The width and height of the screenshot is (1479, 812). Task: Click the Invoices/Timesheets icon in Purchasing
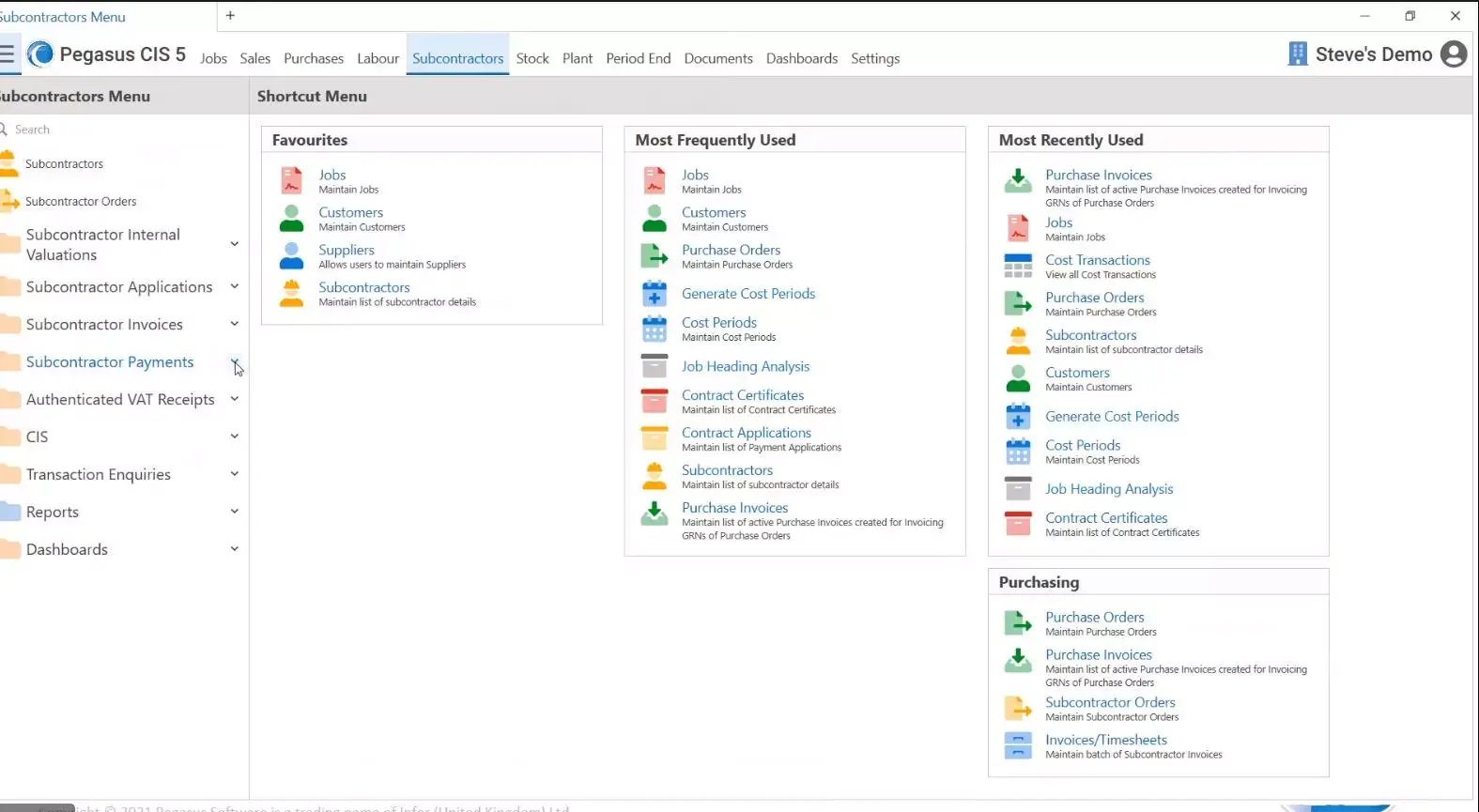click(x=1018, y=745)
